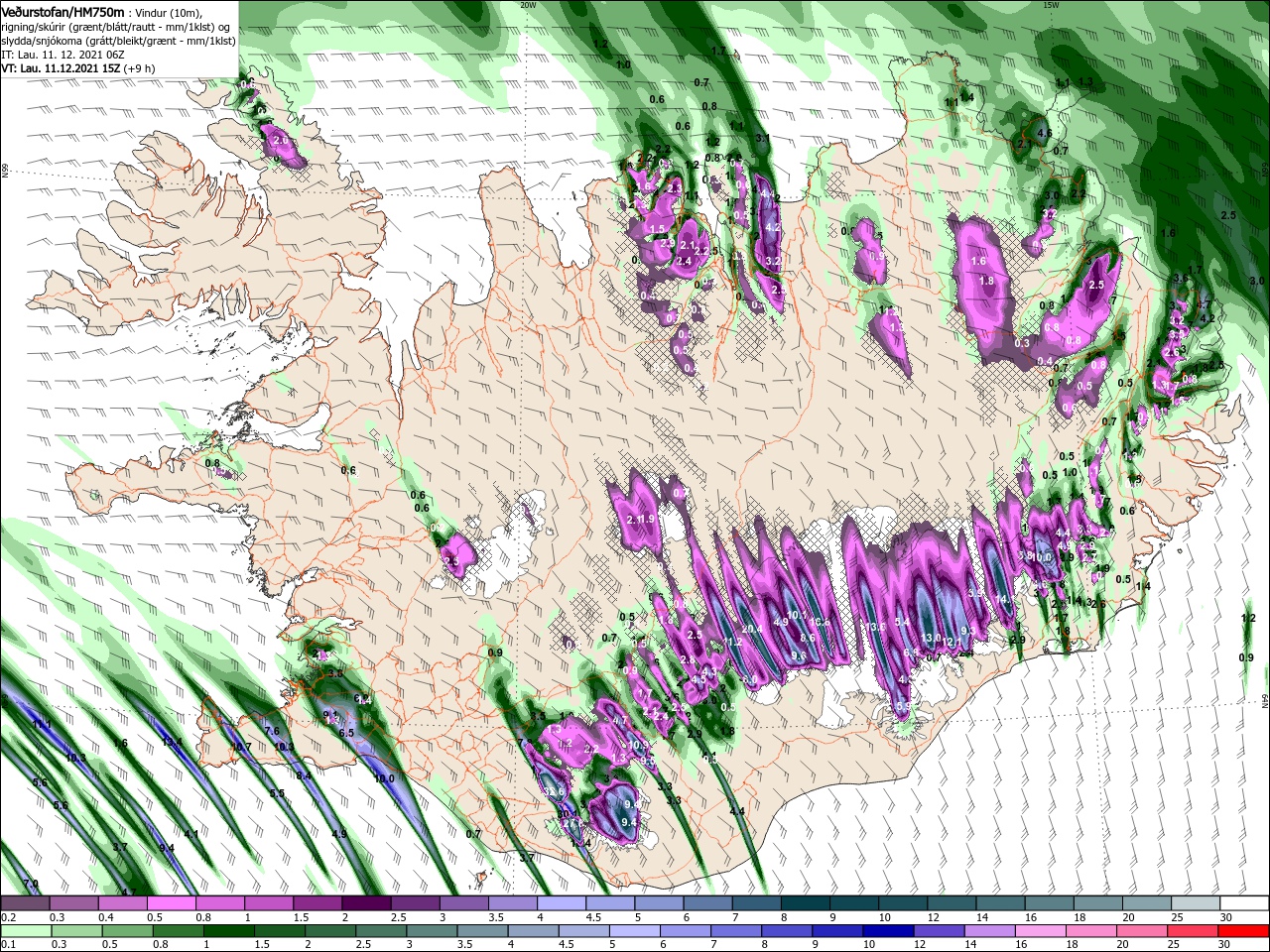Screen dimensions: 1270x952
Task: Click the 8.4 value in the southwest rain band
Action: click(x=304, y=774)
